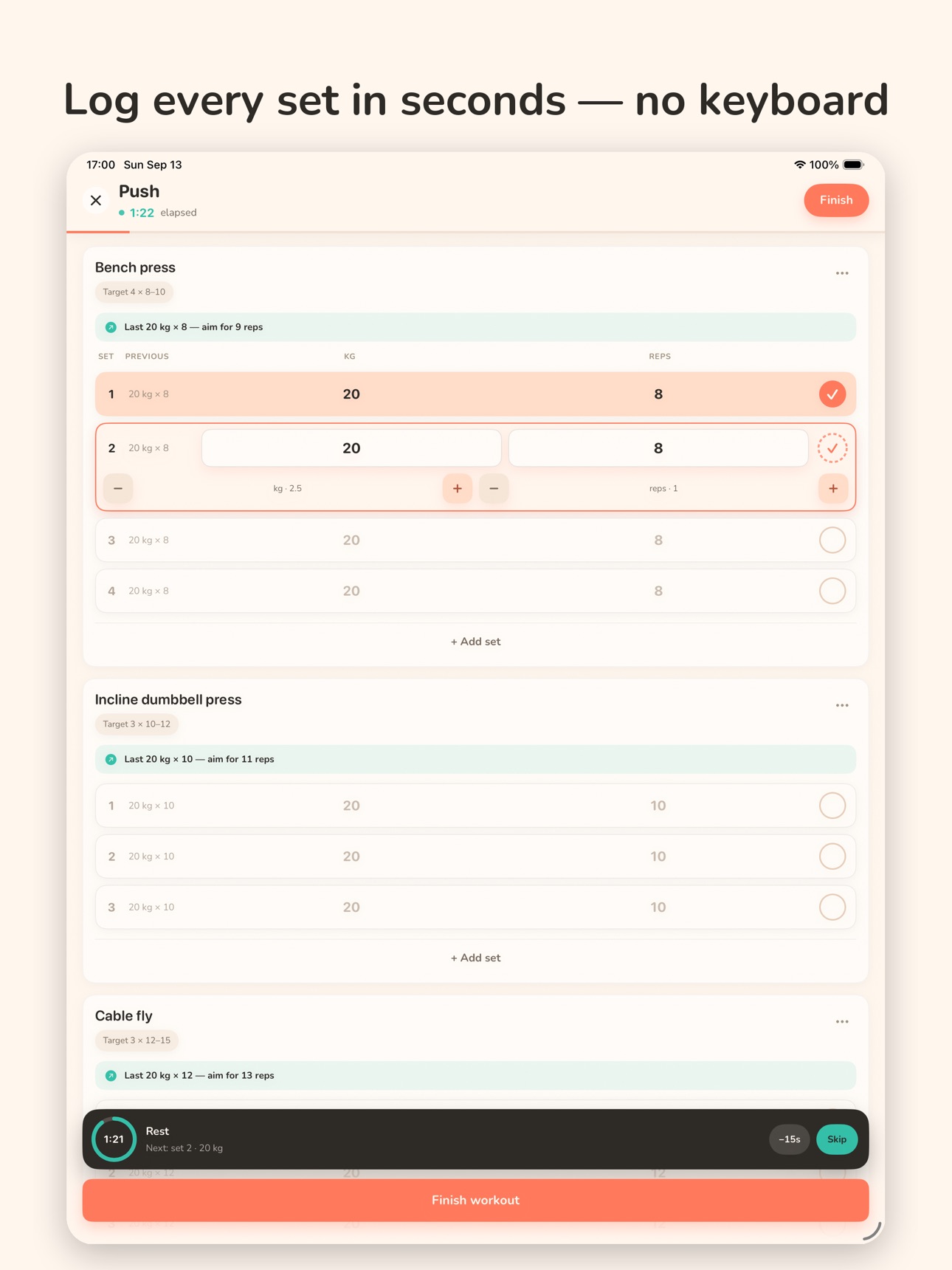
Task: Open Bench press options (three dots)
Action: tap(841, 273)
